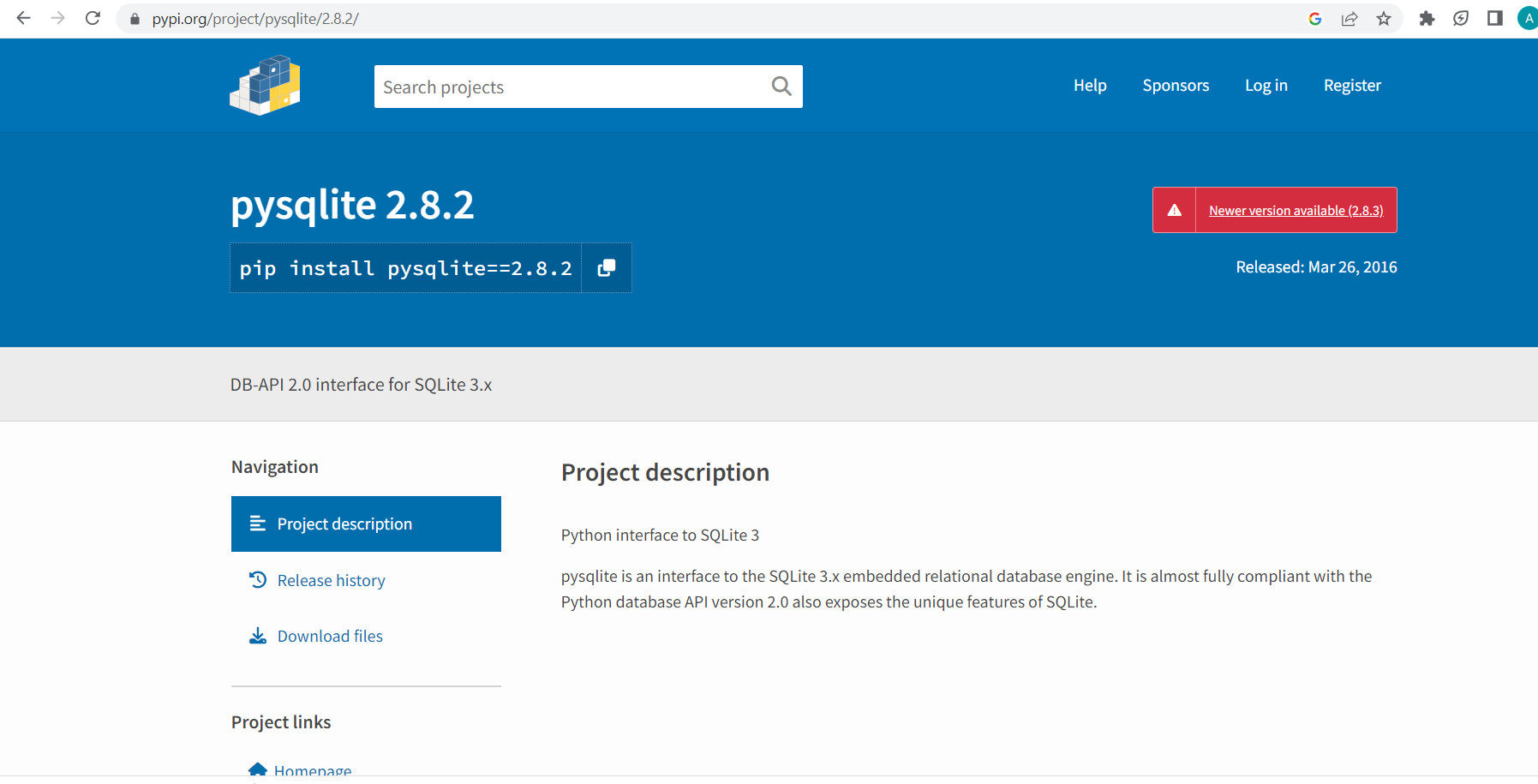The height and width of the screenshot is (784, 1538).
Task: Toggle the browser side panel icon
Action: click(1495, 19)
